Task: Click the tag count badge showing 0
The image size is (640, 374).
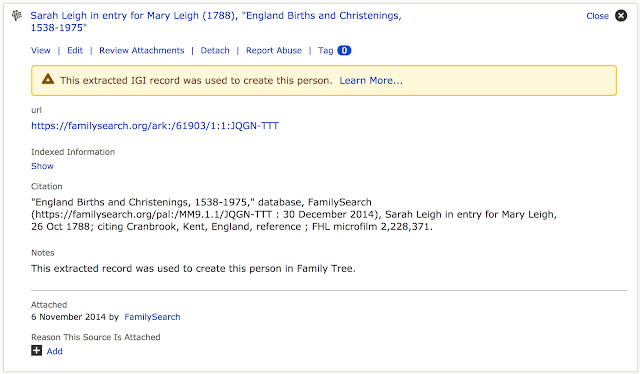Action: (x=344, y=50)
